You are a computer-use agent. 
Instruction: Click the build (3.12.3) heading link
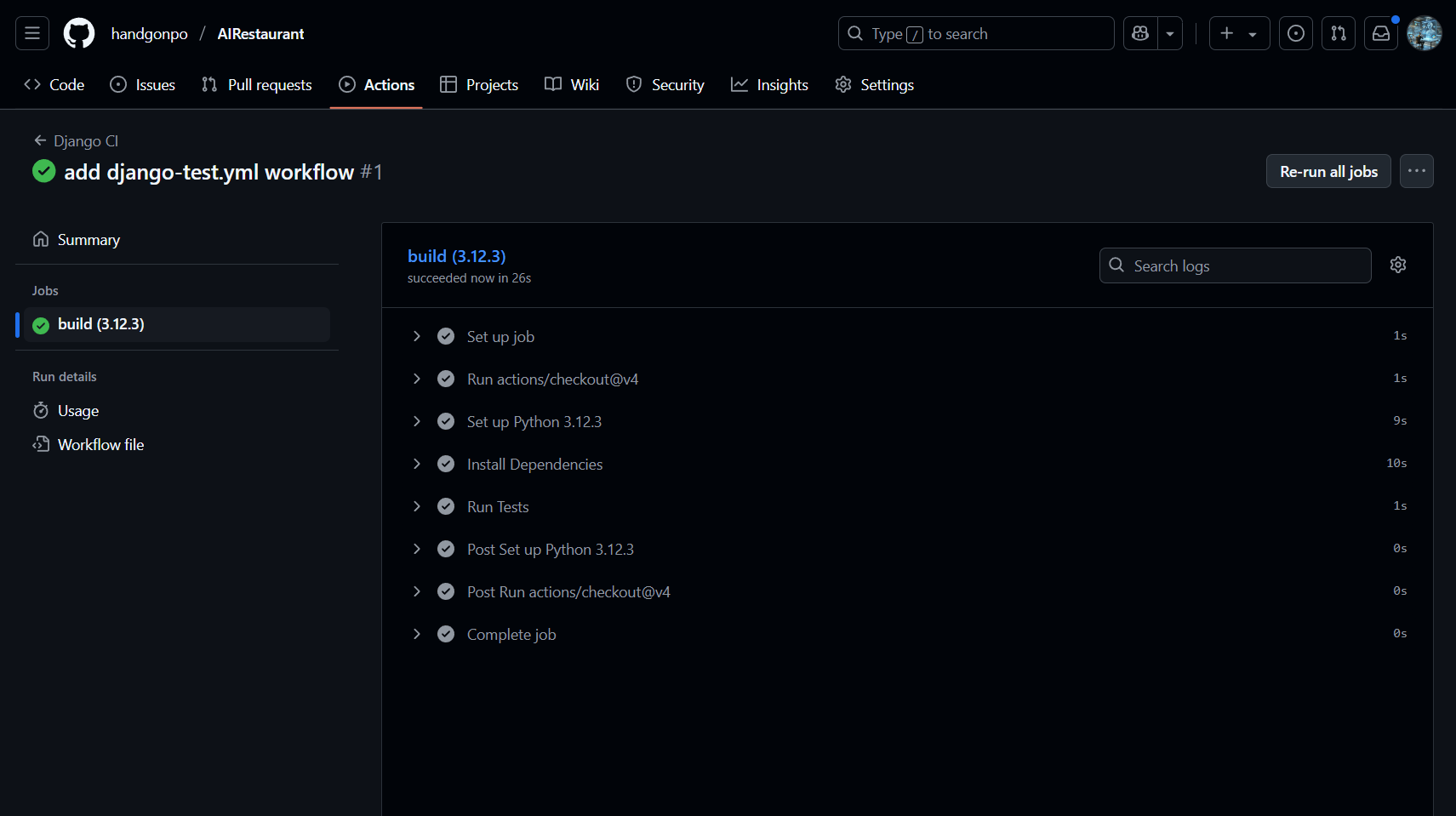(457, 256)
